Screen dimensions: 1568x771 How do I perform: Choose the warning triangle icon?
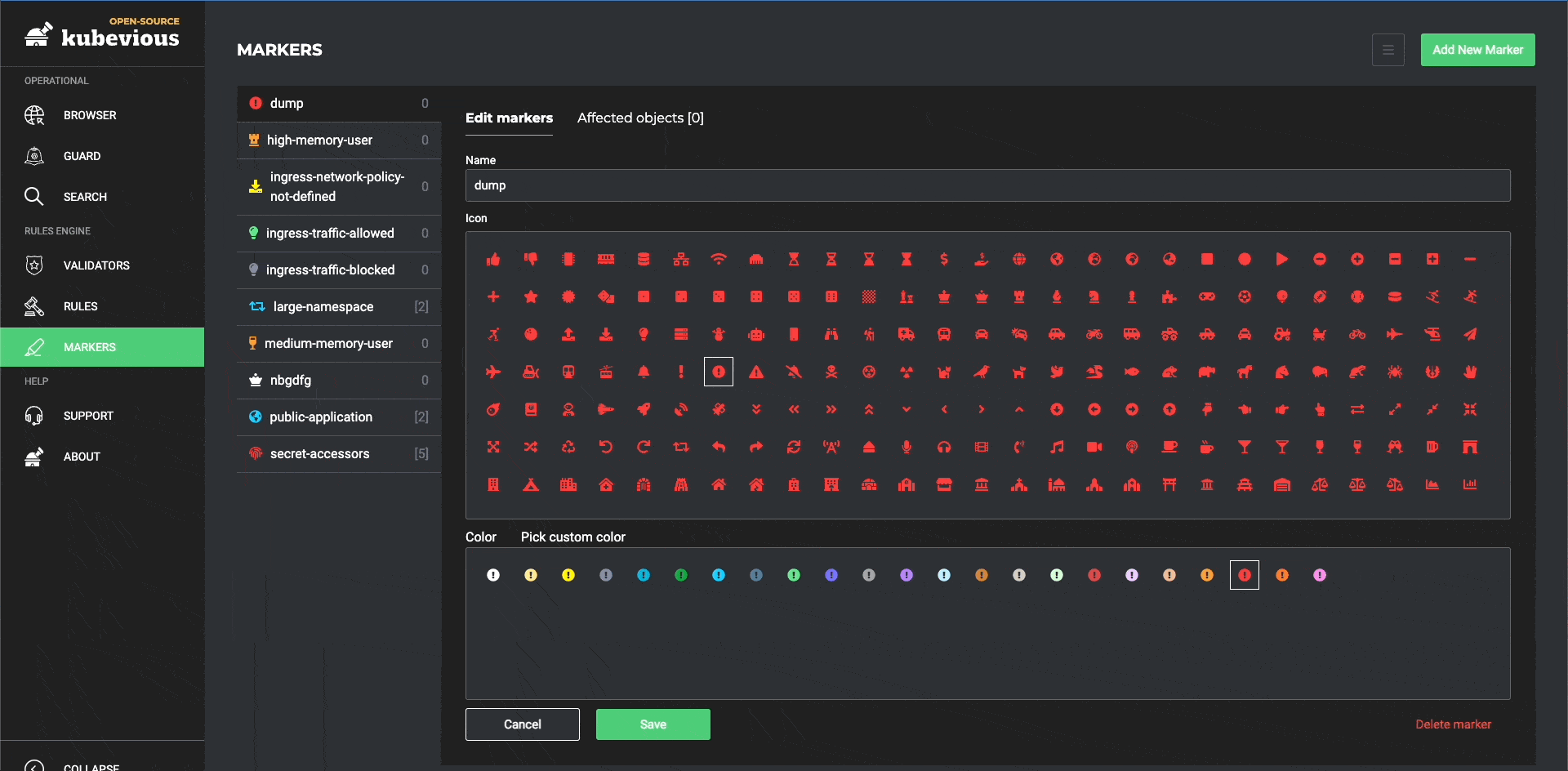tap(756, 372)
